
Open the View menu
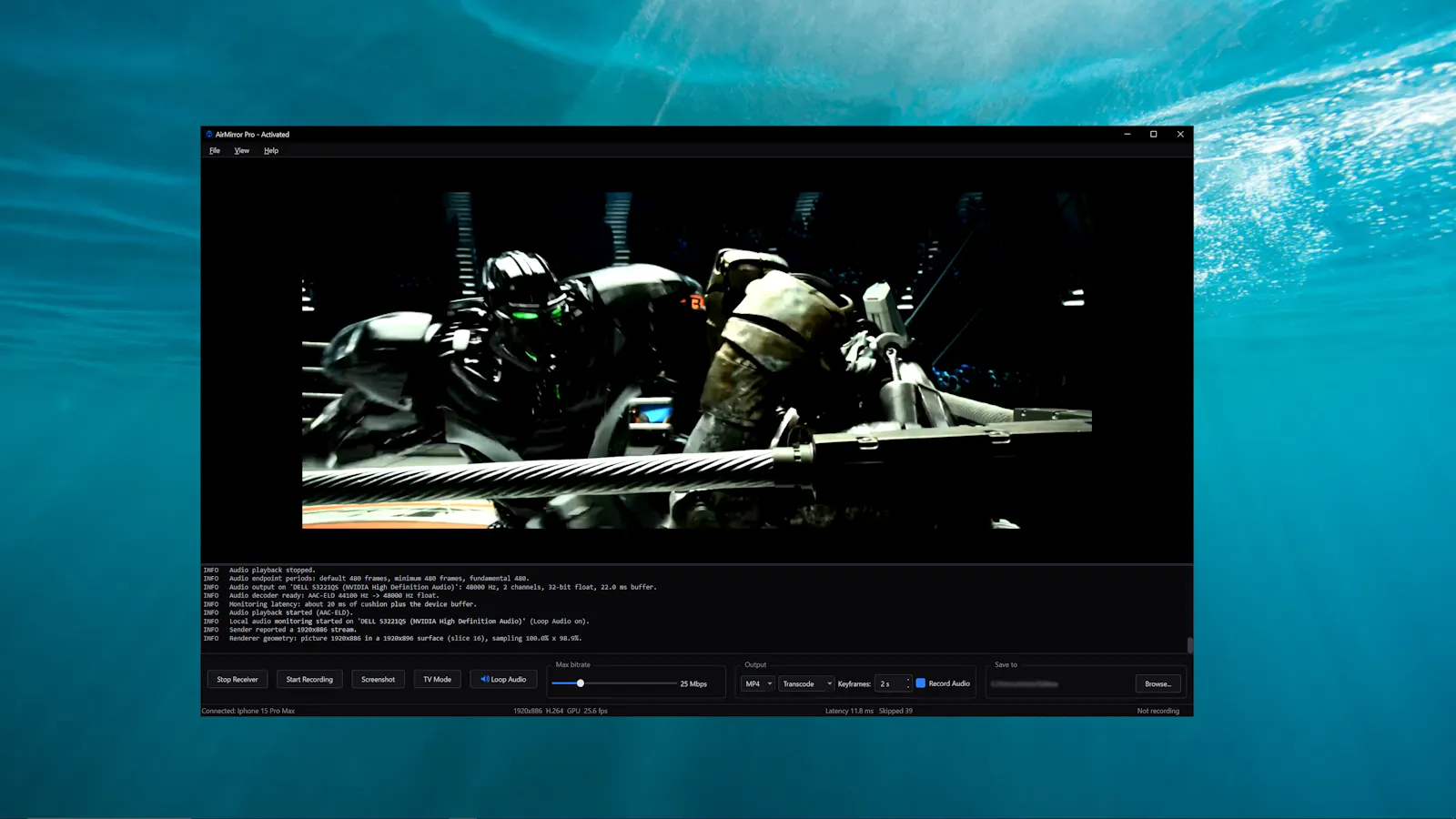click(242, 151)
